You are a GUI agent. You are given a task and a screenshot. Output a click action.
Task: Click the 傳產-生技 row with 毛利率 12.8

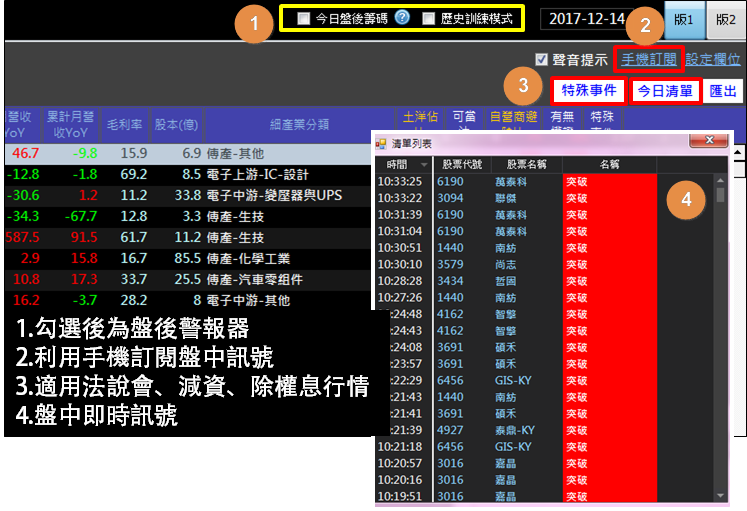coord(188,216)
